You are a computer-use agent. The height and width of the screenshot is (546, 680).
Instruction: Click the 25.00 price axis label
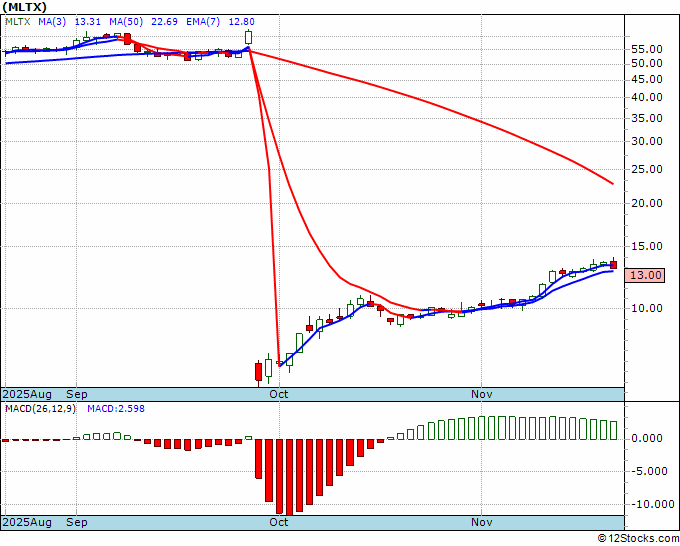coord(647,170)
